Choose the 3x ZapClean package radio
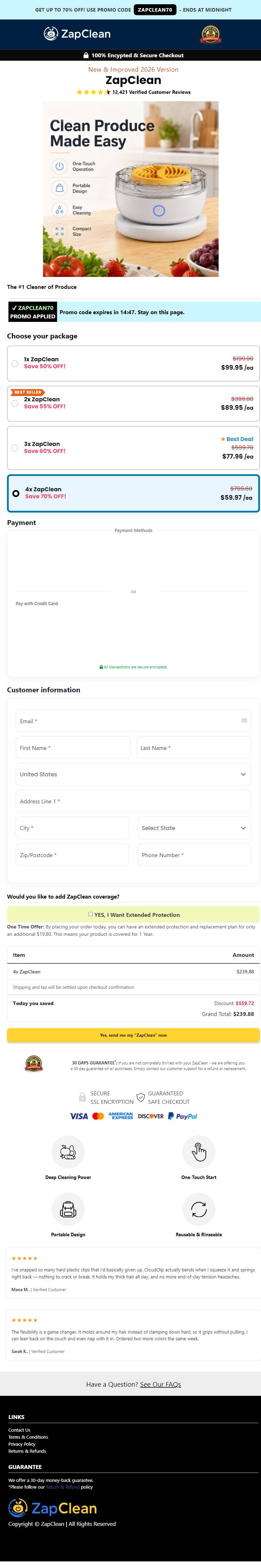The height and width of the screenshot is (1568, 261). click(x=15, y=448)
